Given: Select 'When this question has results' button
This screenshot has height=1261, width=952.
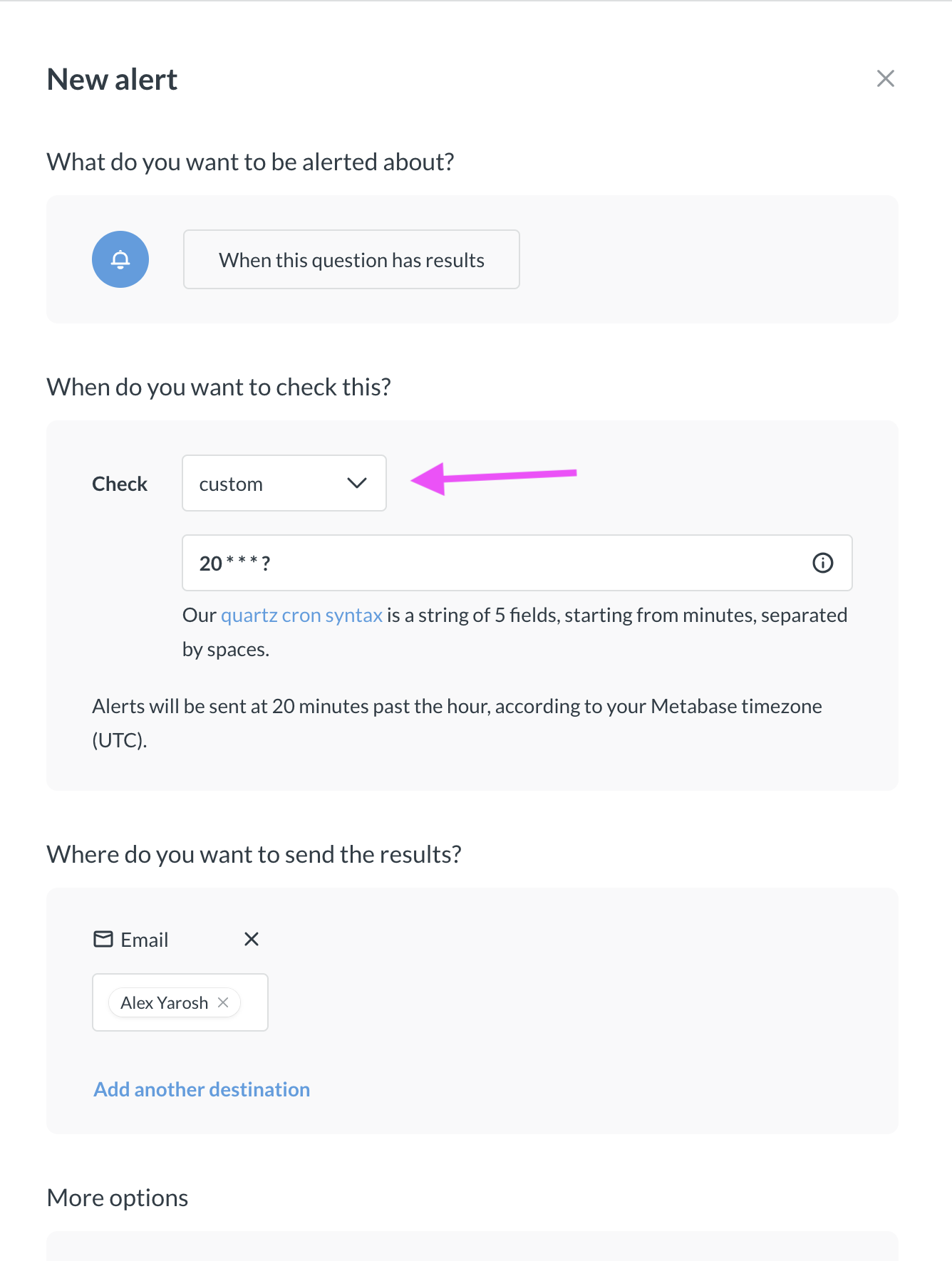Looking at the screenshot, I should 351,259.
